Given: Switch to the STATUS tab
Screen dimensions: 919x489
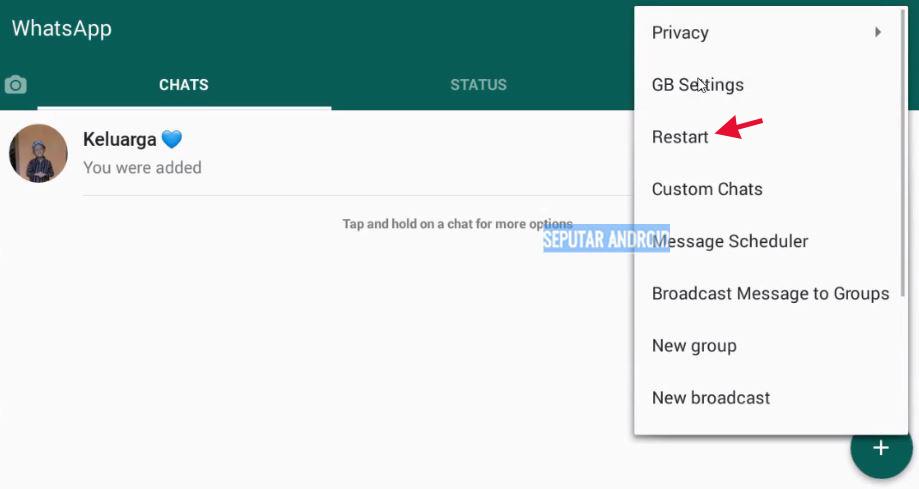Looking at the screenshot, I should coord(478,85).
